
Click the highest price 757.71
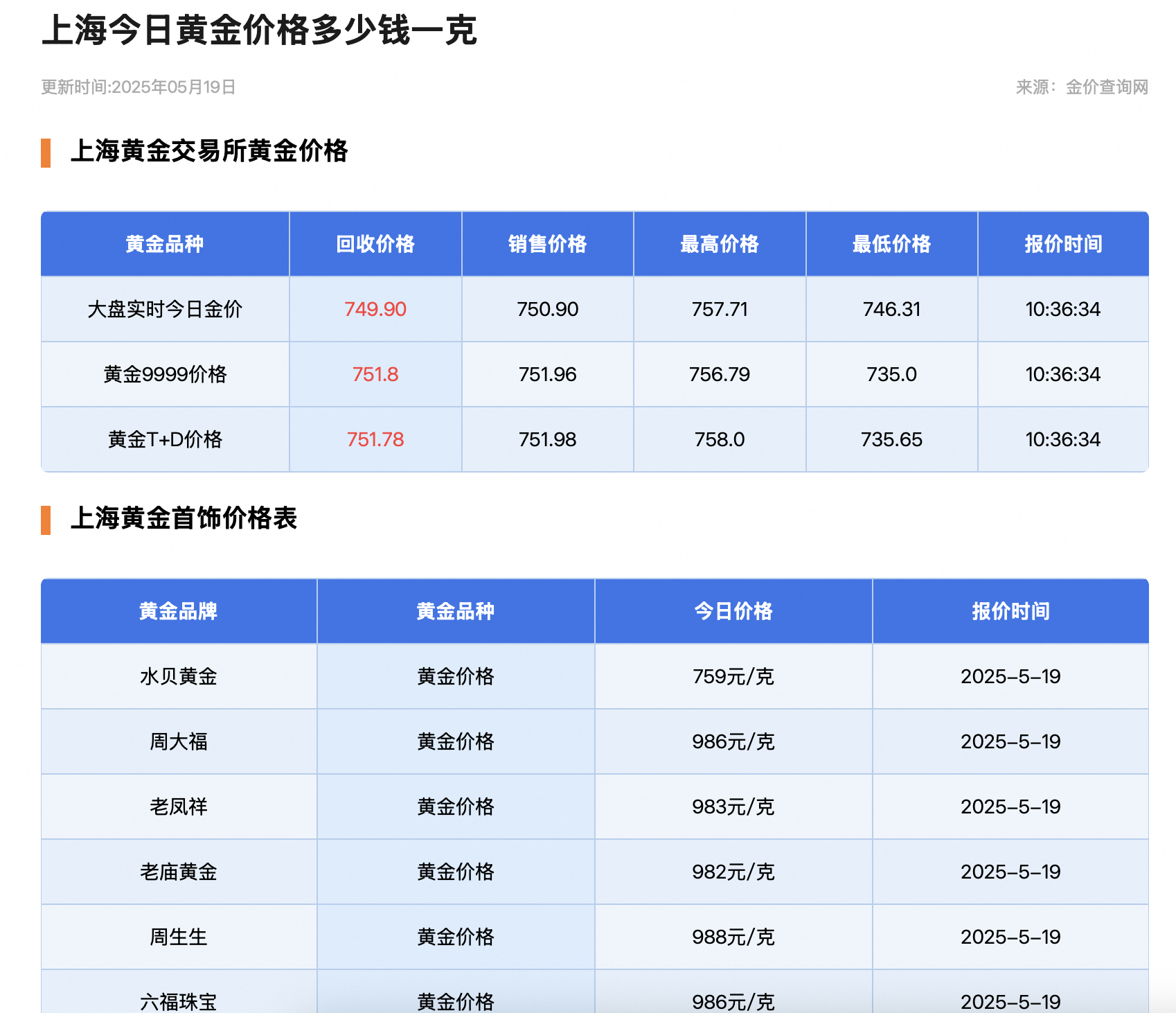pos(720,309)
